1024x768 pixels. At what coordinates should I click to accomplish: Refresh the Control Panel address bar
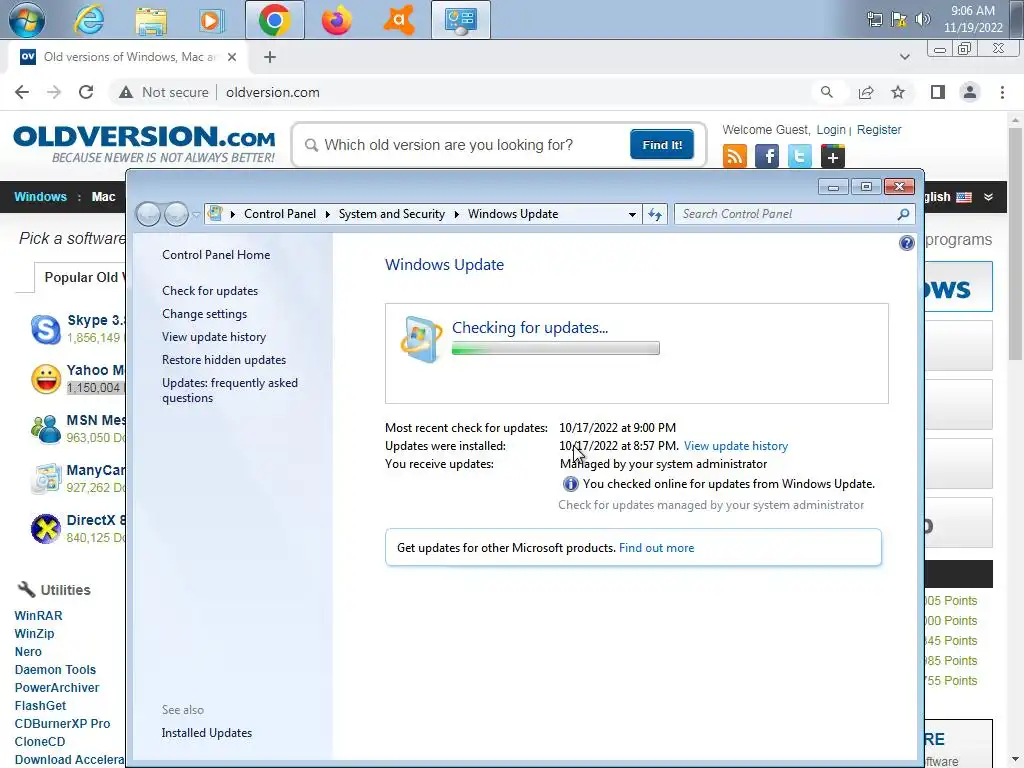(655, 214)
